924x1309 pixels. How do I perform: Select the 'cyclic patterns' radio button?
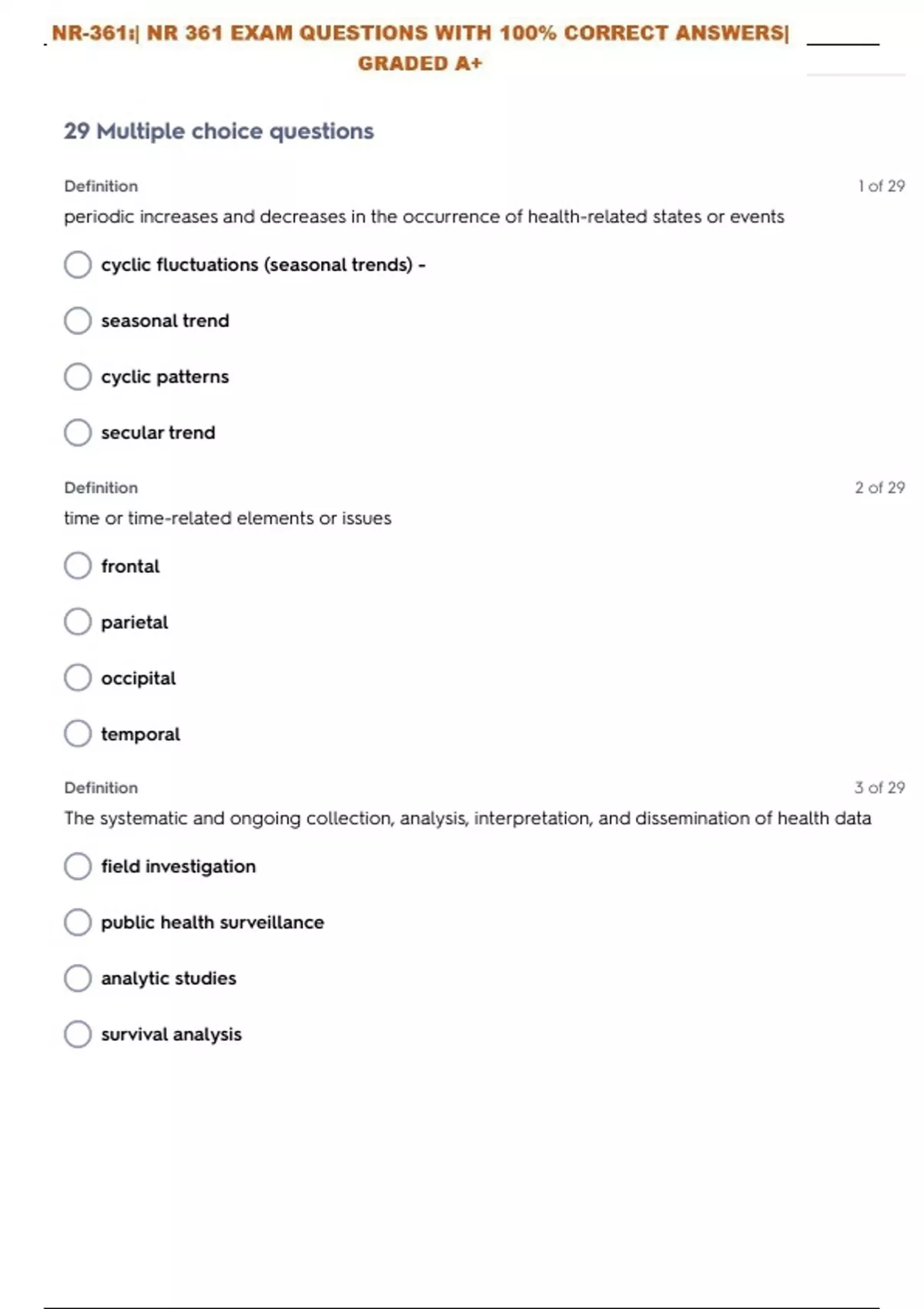(78, 377)
